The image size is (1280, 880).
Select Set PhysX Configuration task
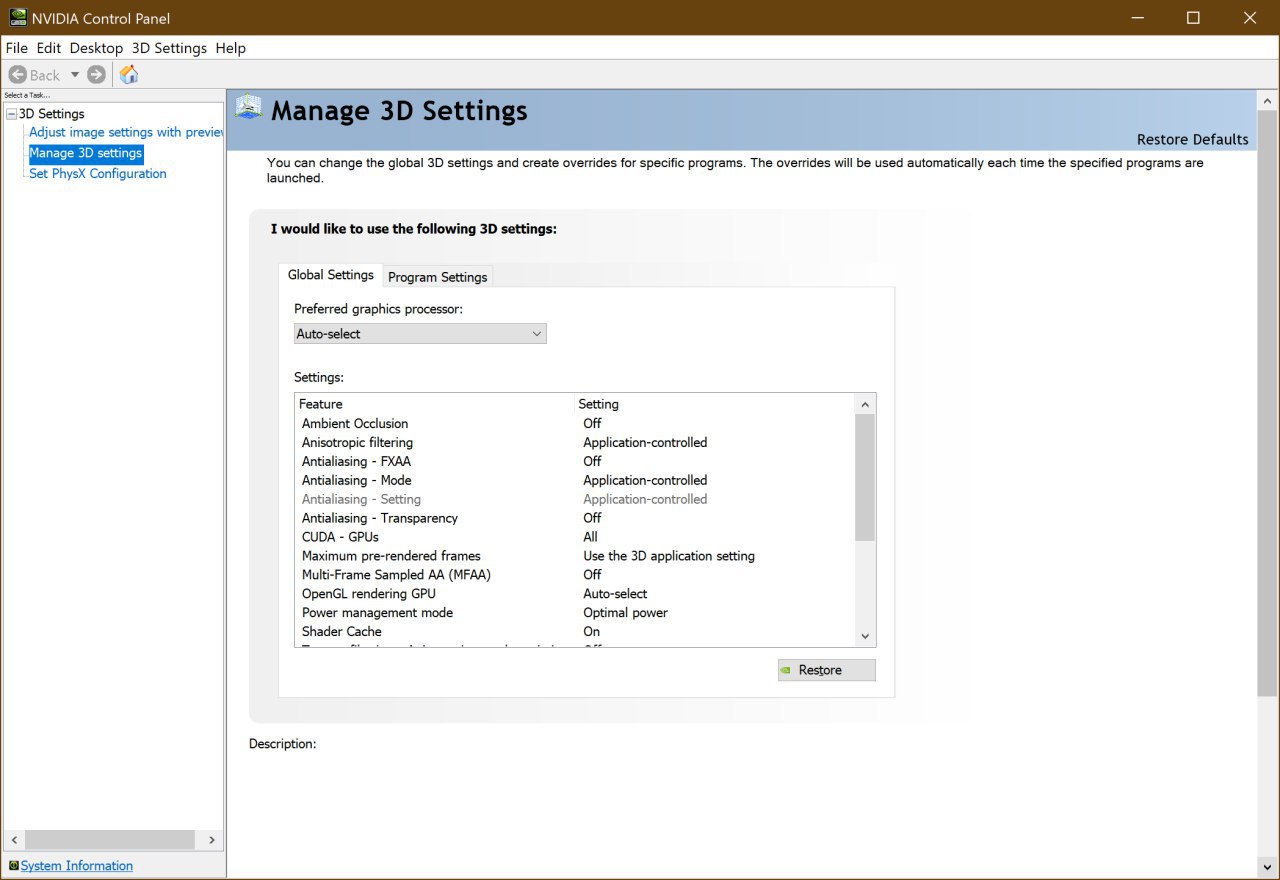click(x=97, y=174)
